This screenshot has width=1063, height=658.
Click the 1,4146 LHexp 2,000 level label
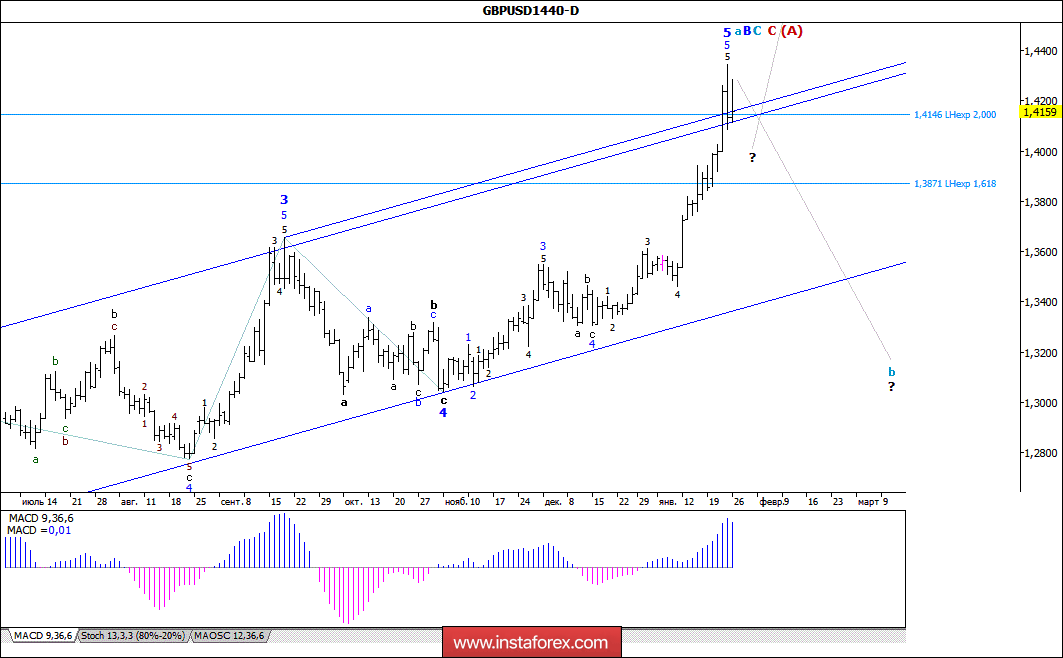pos(955,115)
